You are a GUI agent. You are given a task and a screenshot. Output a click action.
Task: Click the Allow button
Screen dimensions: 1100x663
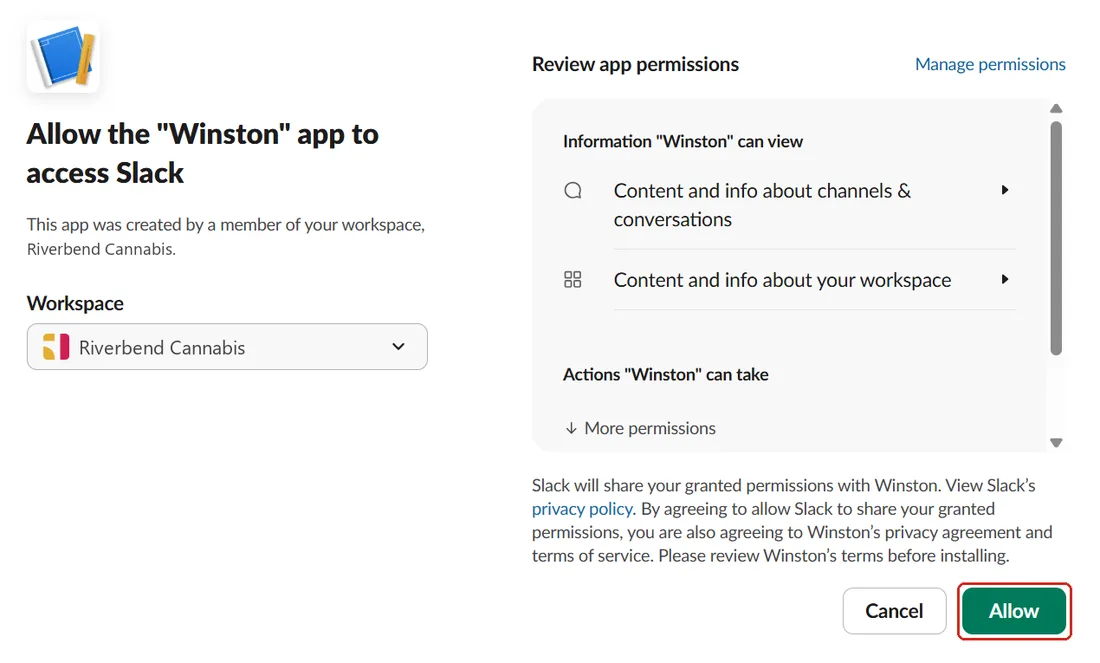1014,611
